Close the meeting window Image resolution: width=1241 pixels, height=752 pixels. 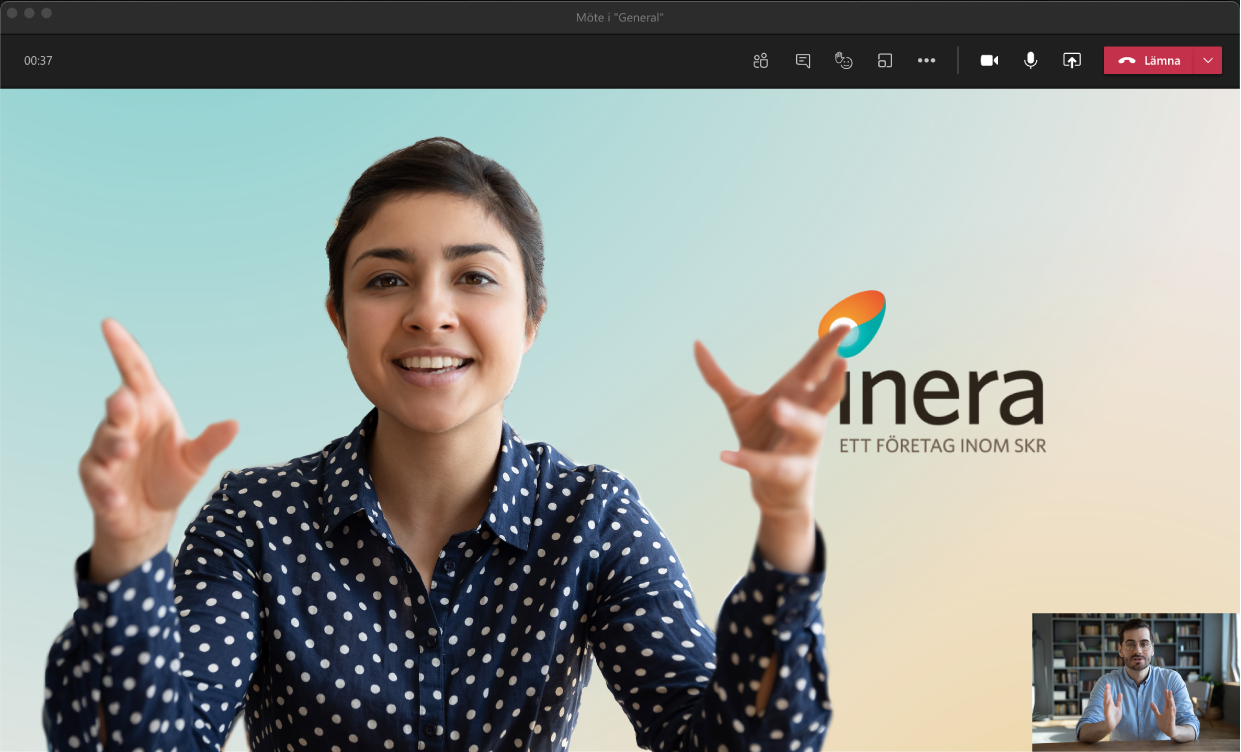coord(13,13)
